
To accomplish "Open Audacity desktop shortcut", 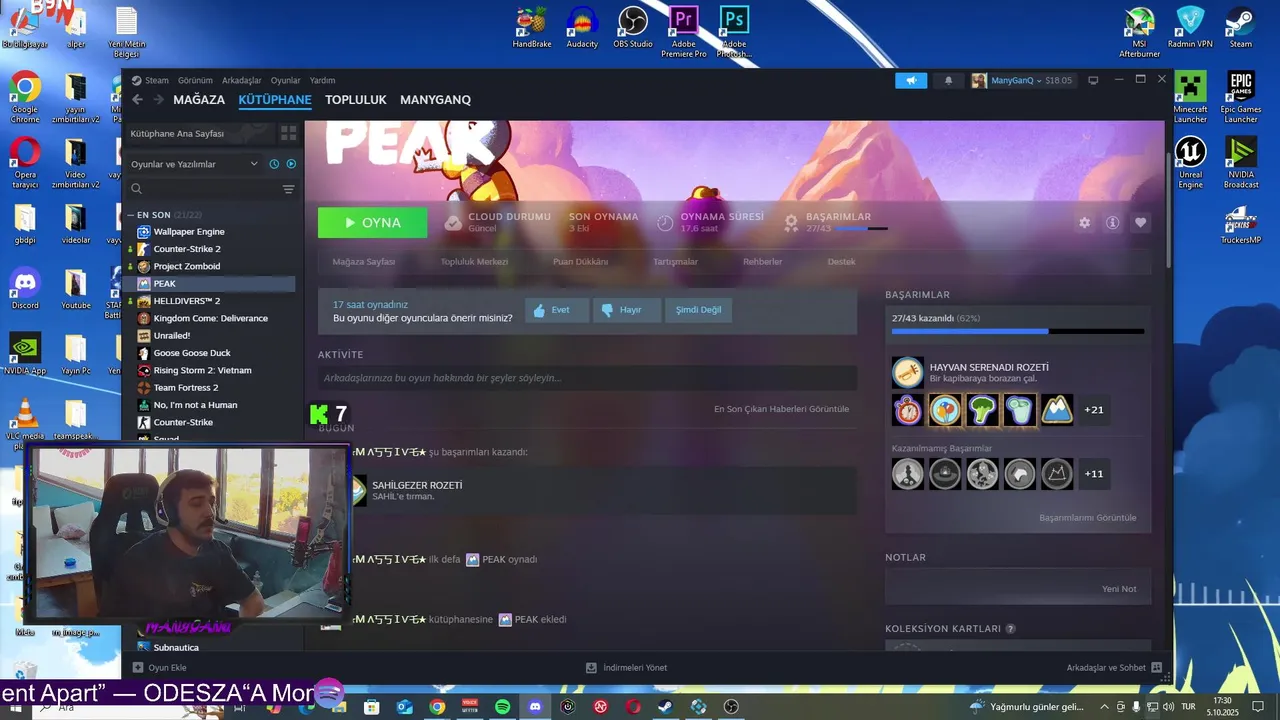I will coord(582,27).
